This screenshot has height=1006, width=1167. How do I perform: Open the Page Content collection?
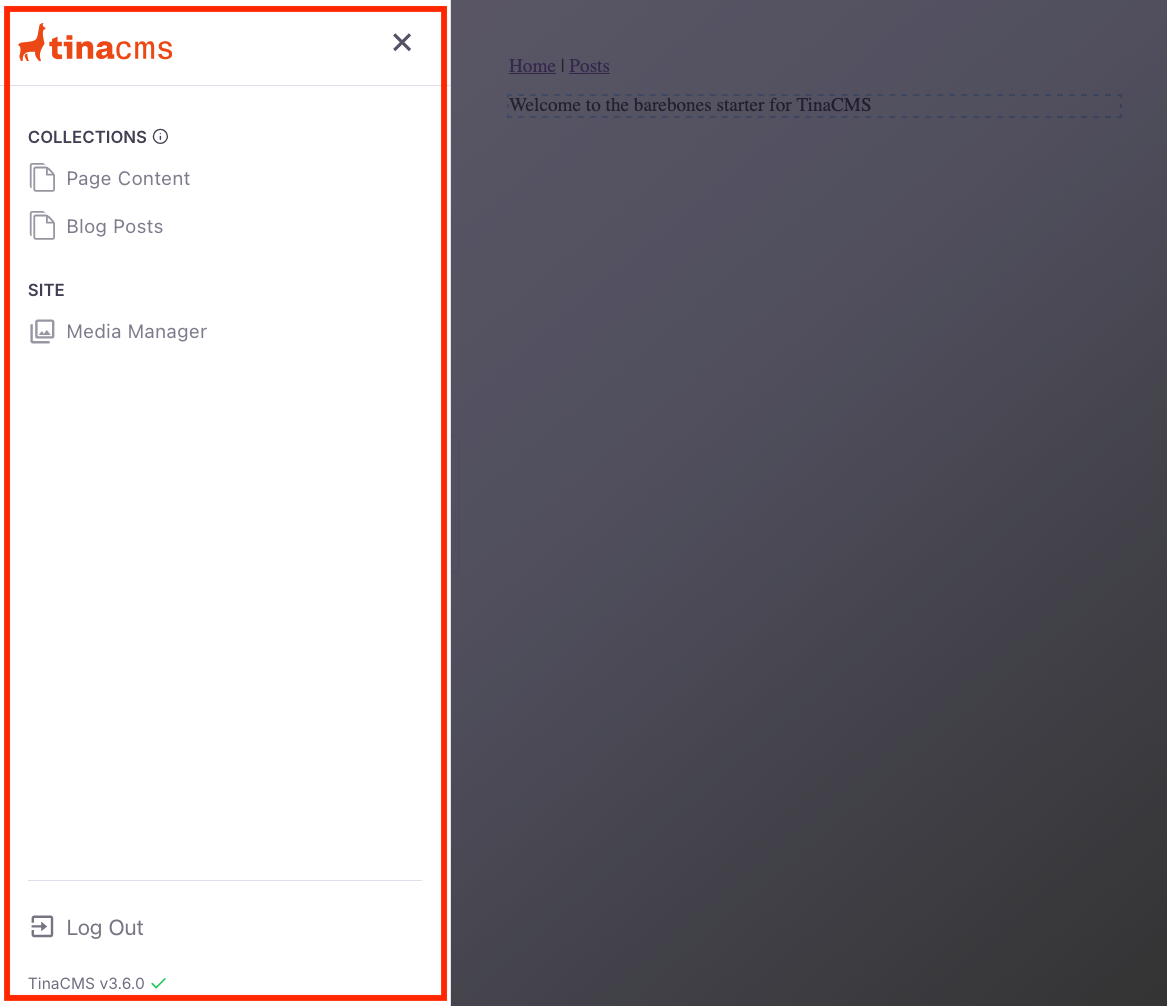tap(128, 179)
